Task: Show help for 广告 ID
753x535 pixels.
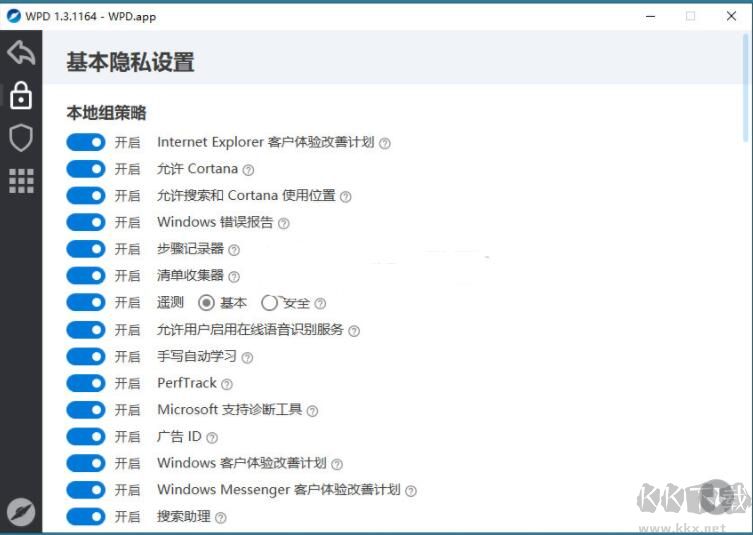Action: click(212, 438)
